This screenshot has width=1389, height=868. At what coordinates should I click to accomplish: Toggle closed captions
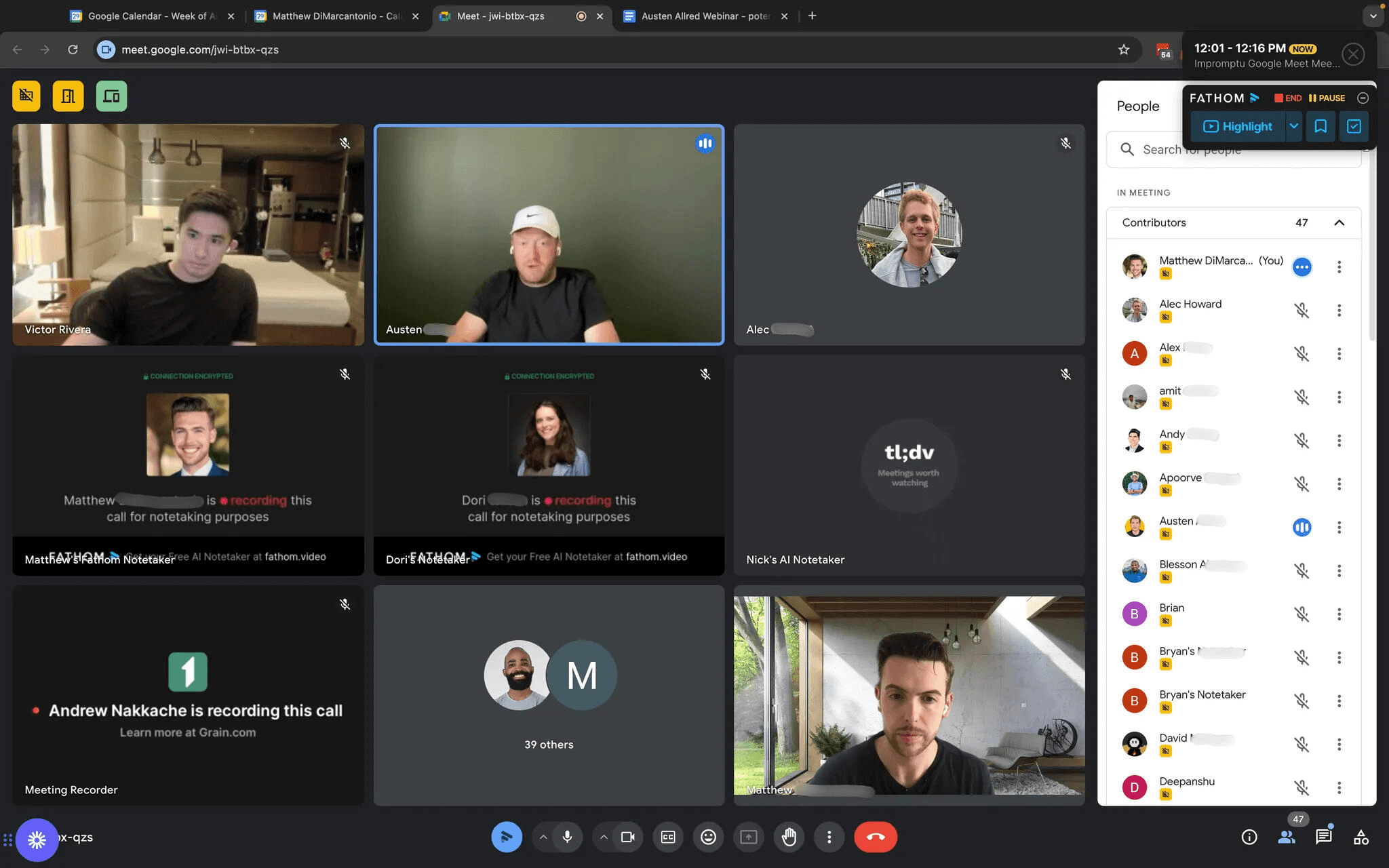pyautogui.click(x=667, y=837)
